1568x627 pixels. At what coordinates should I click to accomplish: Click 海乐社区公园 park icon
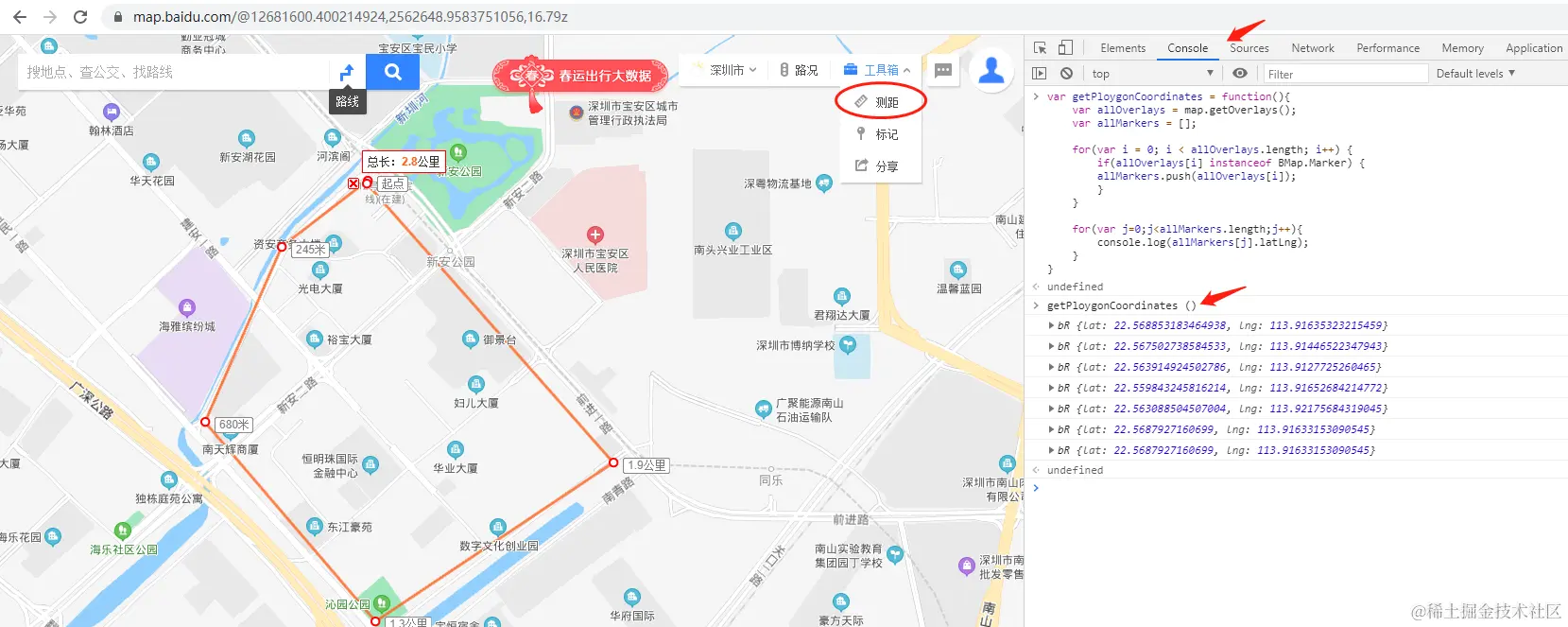click(122, 531)
